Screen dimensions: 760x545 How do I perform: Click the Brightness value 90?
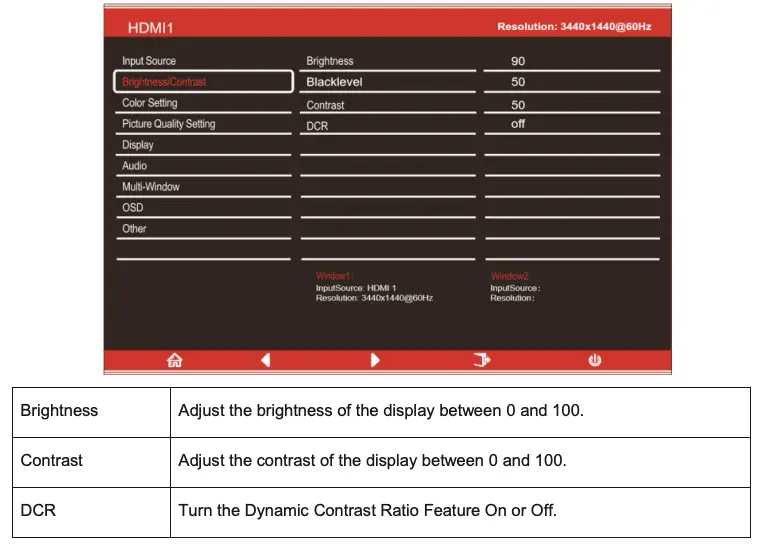coord(518,61)
